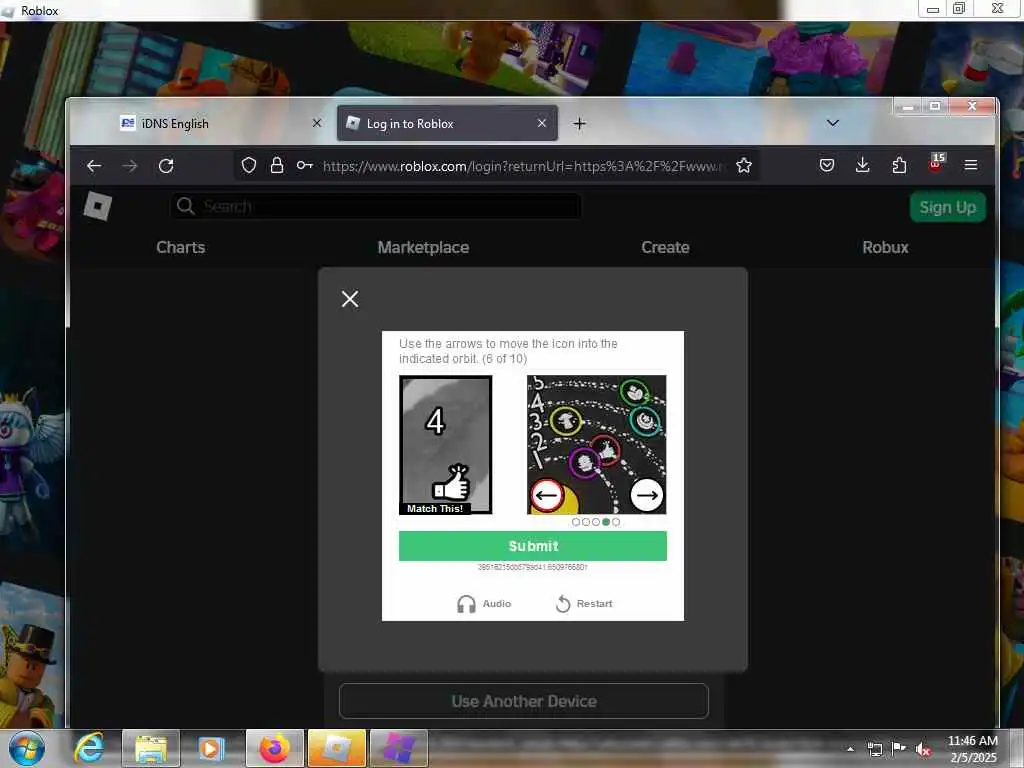
Task: Click into the Roblox search field
Action: (376, 206)
